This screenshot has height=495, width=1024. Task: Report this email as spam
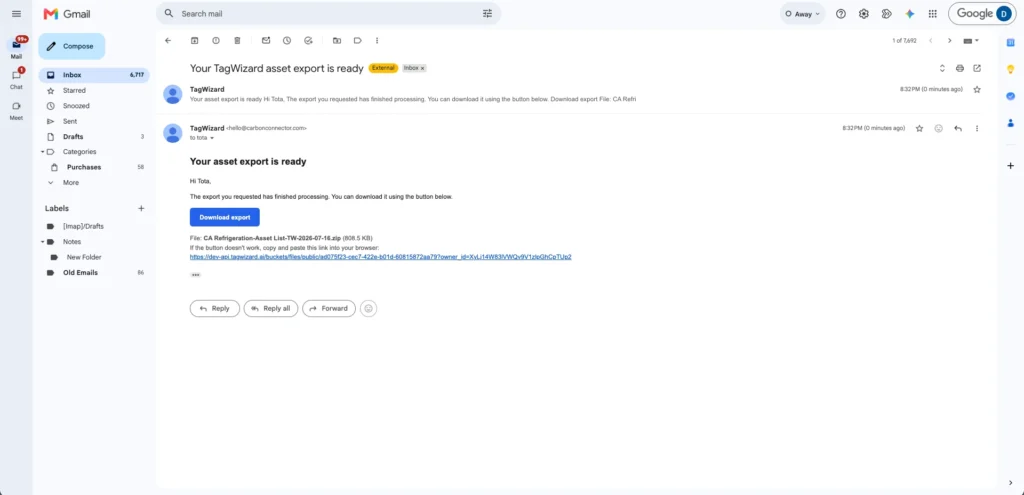[216, 40]
